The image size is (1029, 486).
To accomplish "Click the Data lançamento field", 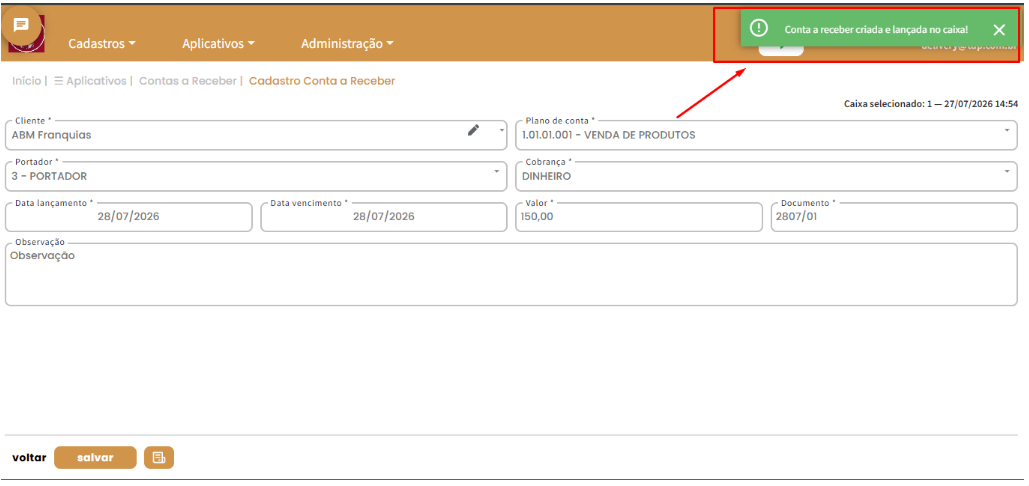I will click(x=129, y=216).
